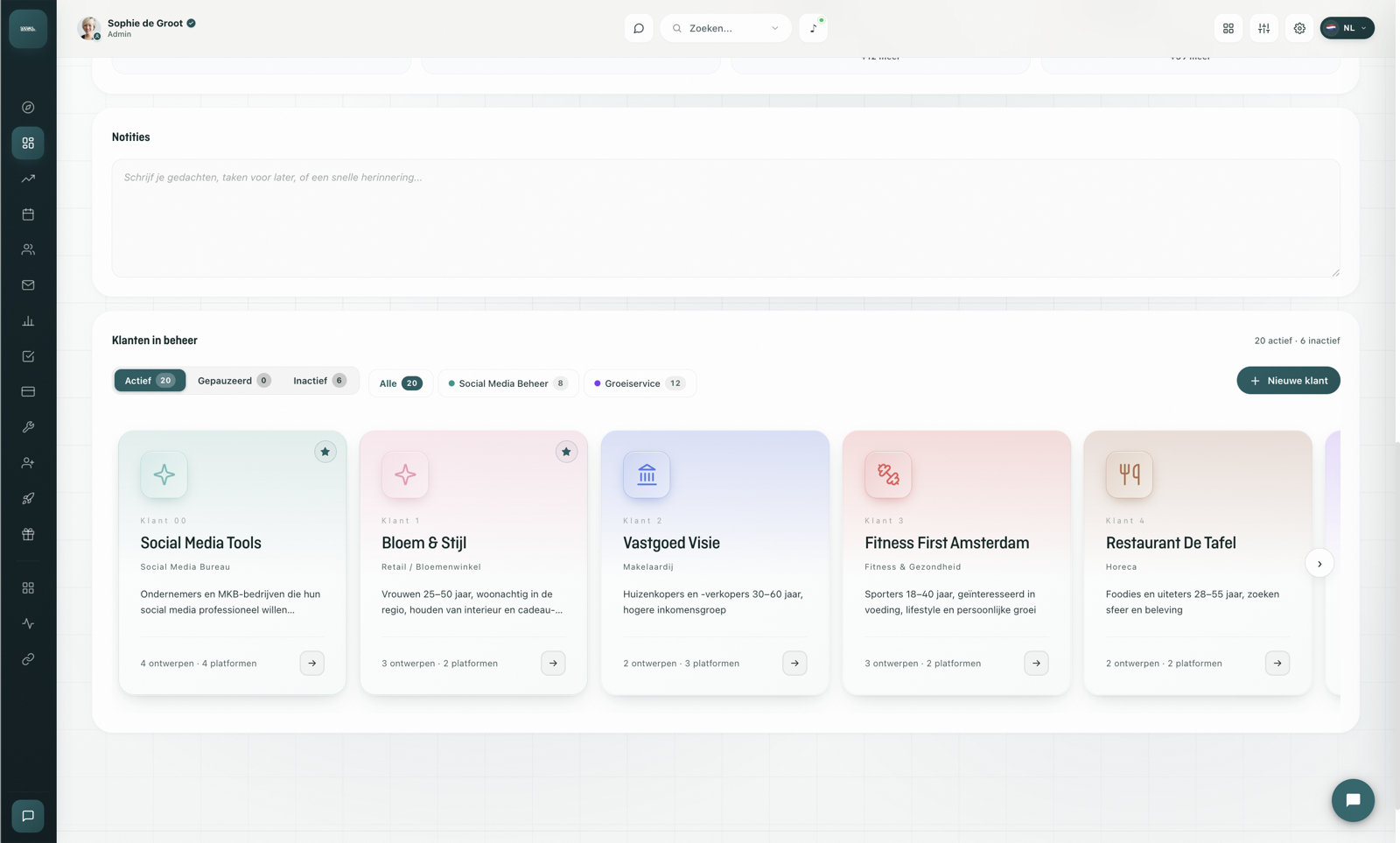
Task: Open the wrench tools icon in sidebar
Action: [28, 427]
